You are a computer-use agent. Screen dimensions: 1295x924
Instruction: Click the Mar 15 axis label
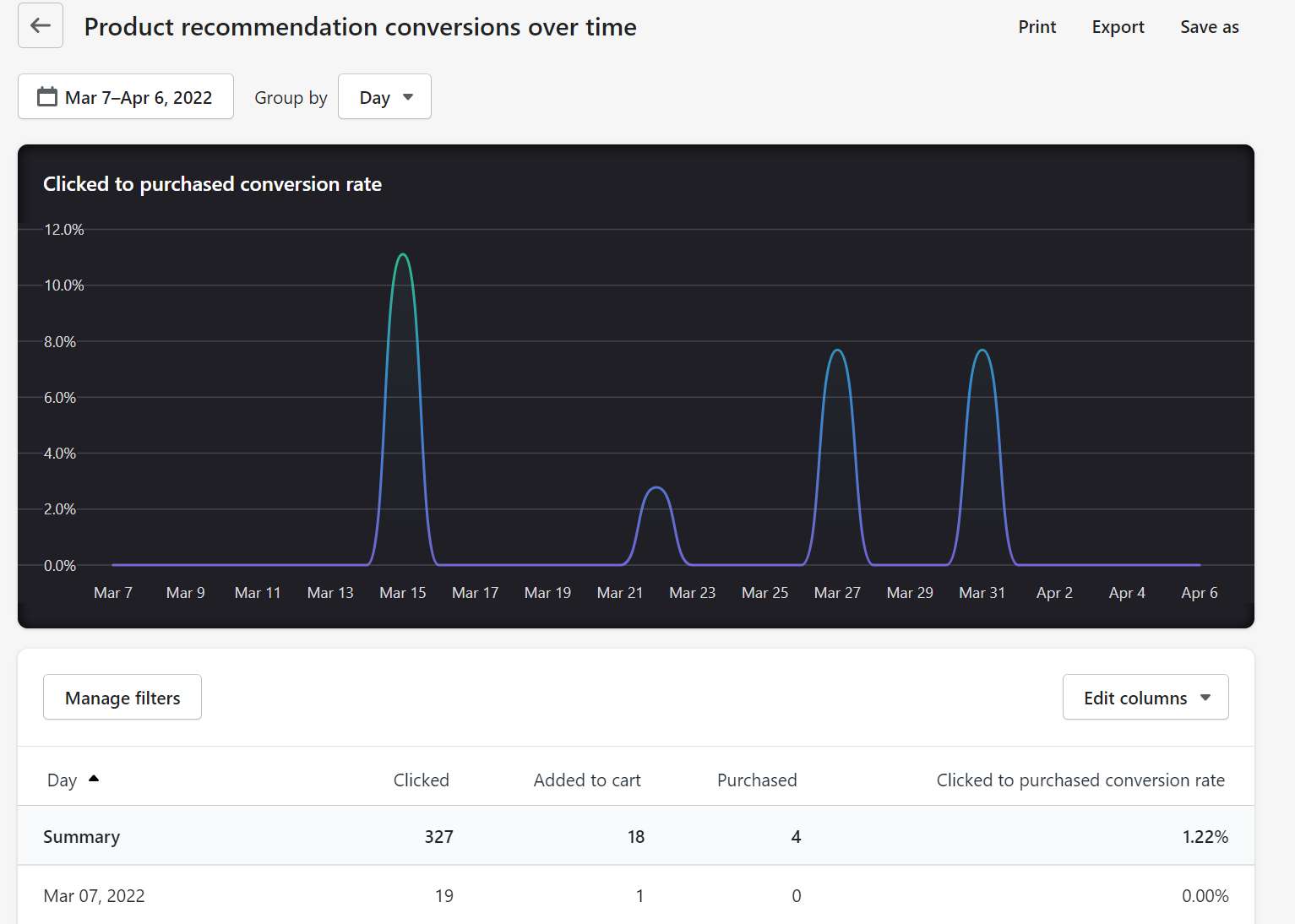[403, 593]
